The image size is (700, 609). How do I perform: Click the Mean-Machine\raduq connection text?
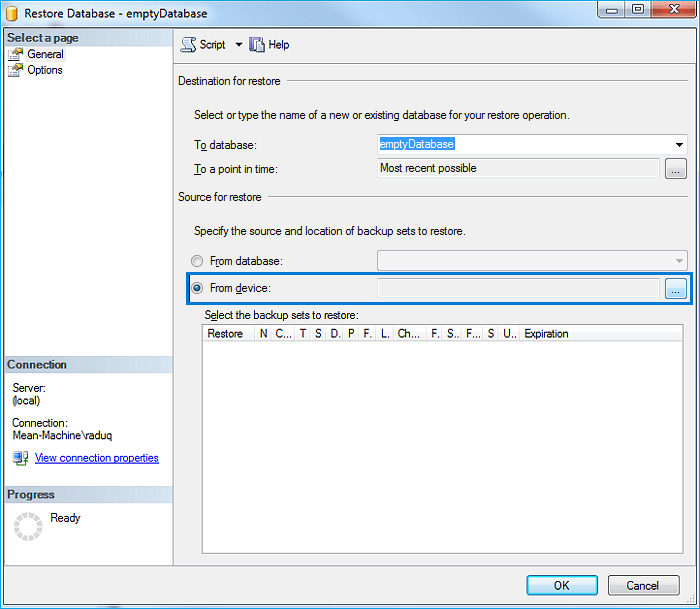click(62, 435)
